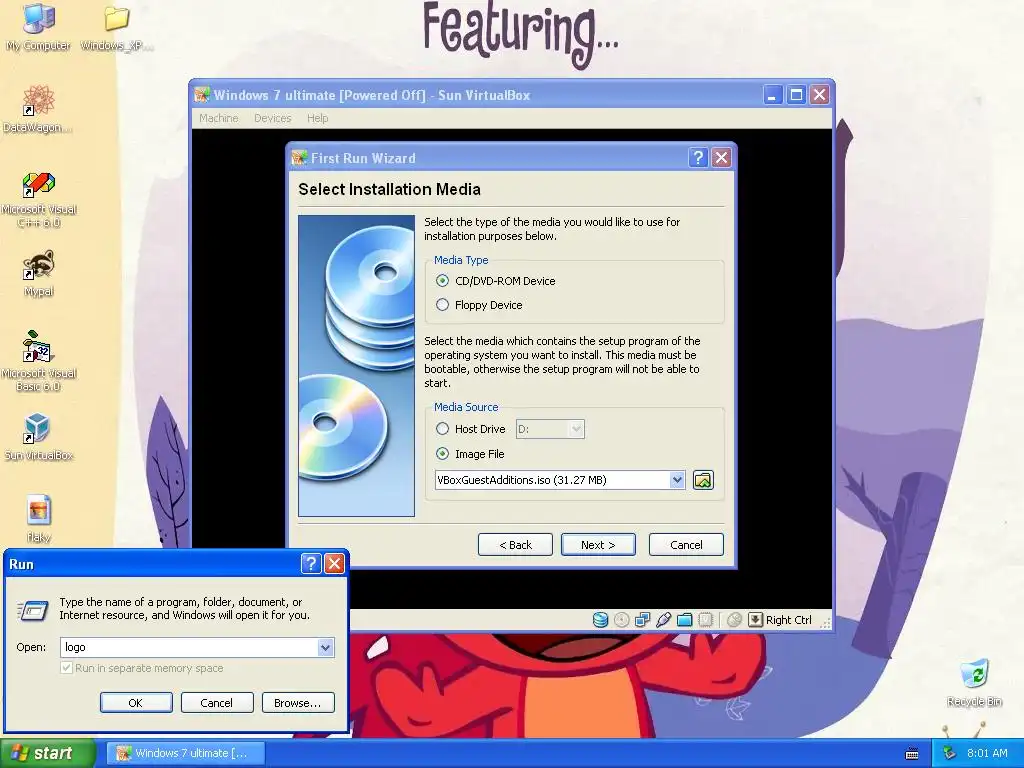The height and width of the screenshot is (768, 1024).
Task: Click the Windows 7 ultimate taskbar button
Action: (185, 753)
